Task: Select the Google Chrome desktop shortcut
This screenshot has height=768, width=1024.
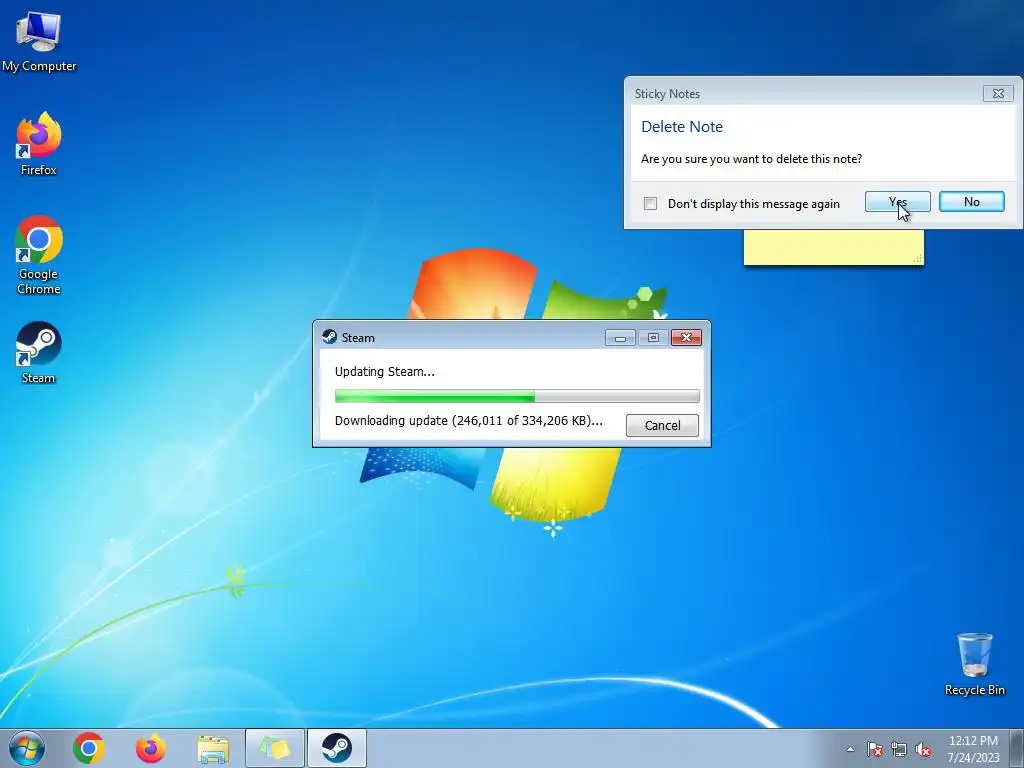Action: click(x=39, y=255)
